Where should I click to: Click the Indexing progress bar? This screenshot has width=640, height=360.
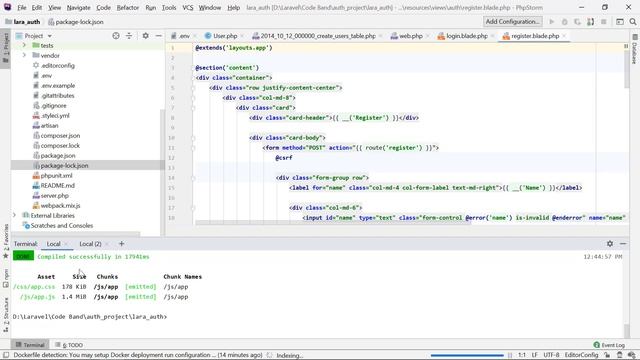pos(467,355)
